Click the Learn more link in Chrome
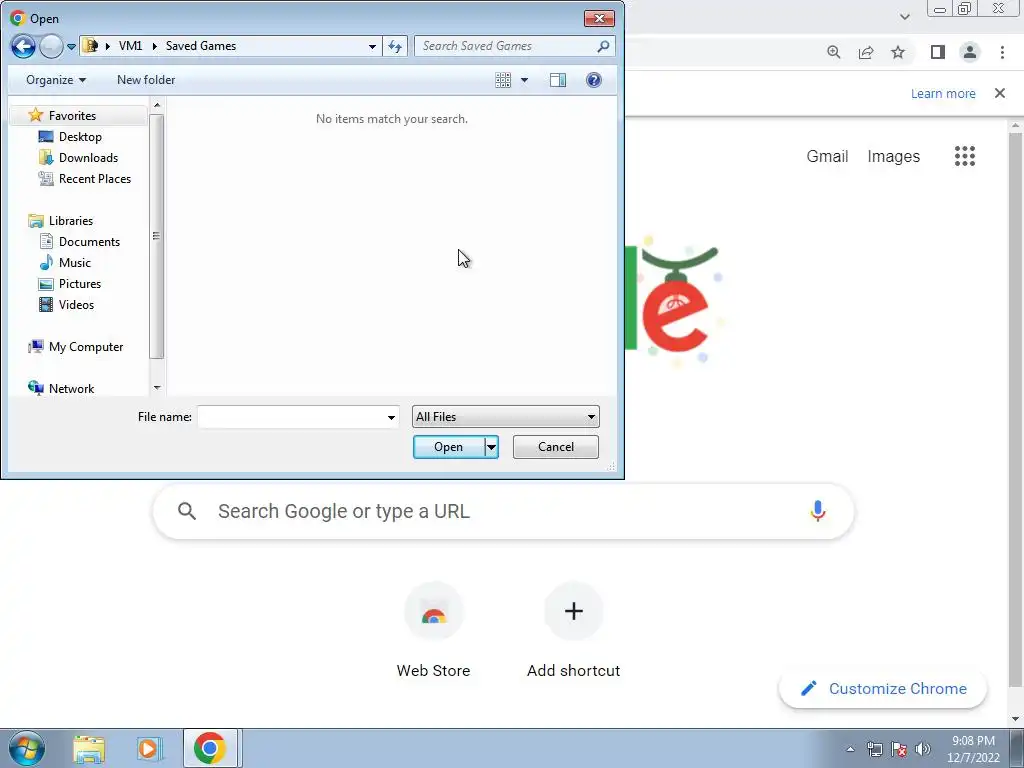 pos(943,93)
